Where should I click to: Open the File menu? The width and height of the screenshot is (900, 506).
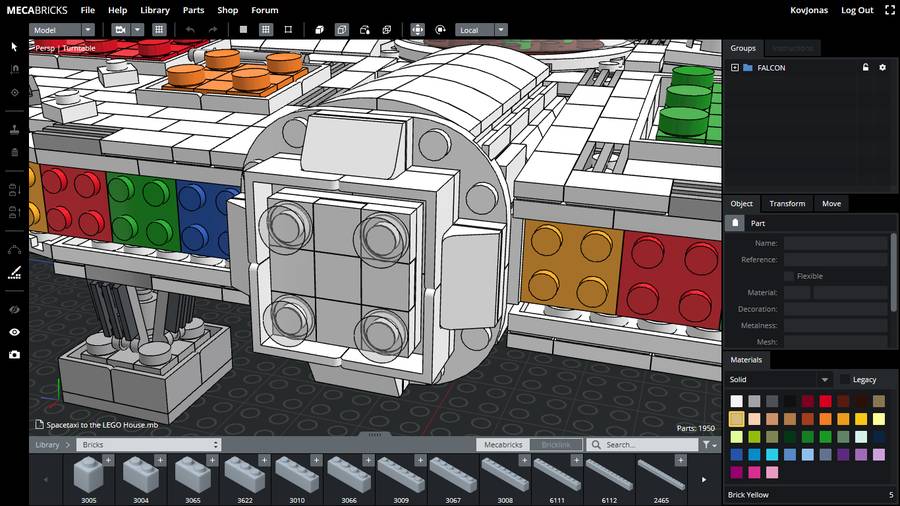pos(88,10)
